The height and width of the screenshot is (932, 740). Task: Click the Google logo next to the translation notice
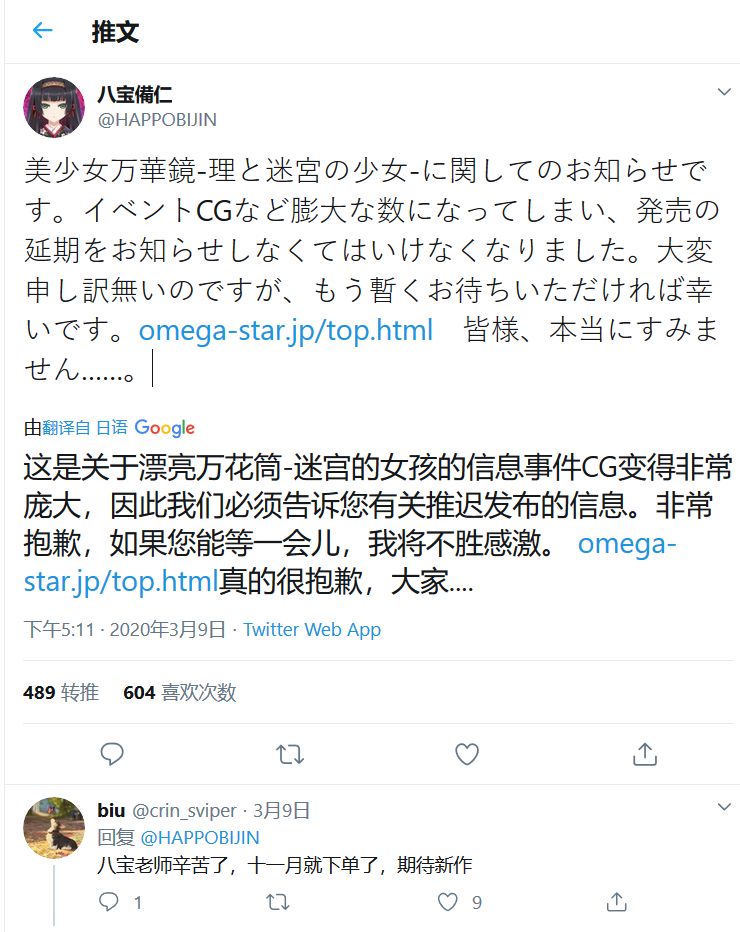pyautogui.click(x=163, y=428)
